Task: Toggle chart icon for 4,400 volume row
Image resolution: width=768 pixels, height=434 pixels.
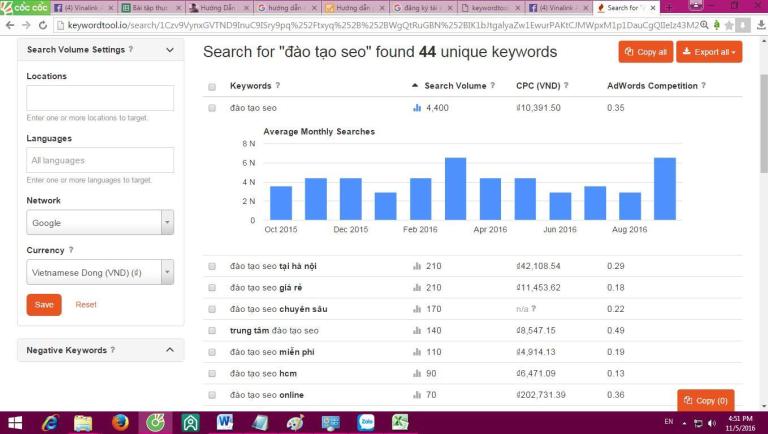Action: point(417,108)
